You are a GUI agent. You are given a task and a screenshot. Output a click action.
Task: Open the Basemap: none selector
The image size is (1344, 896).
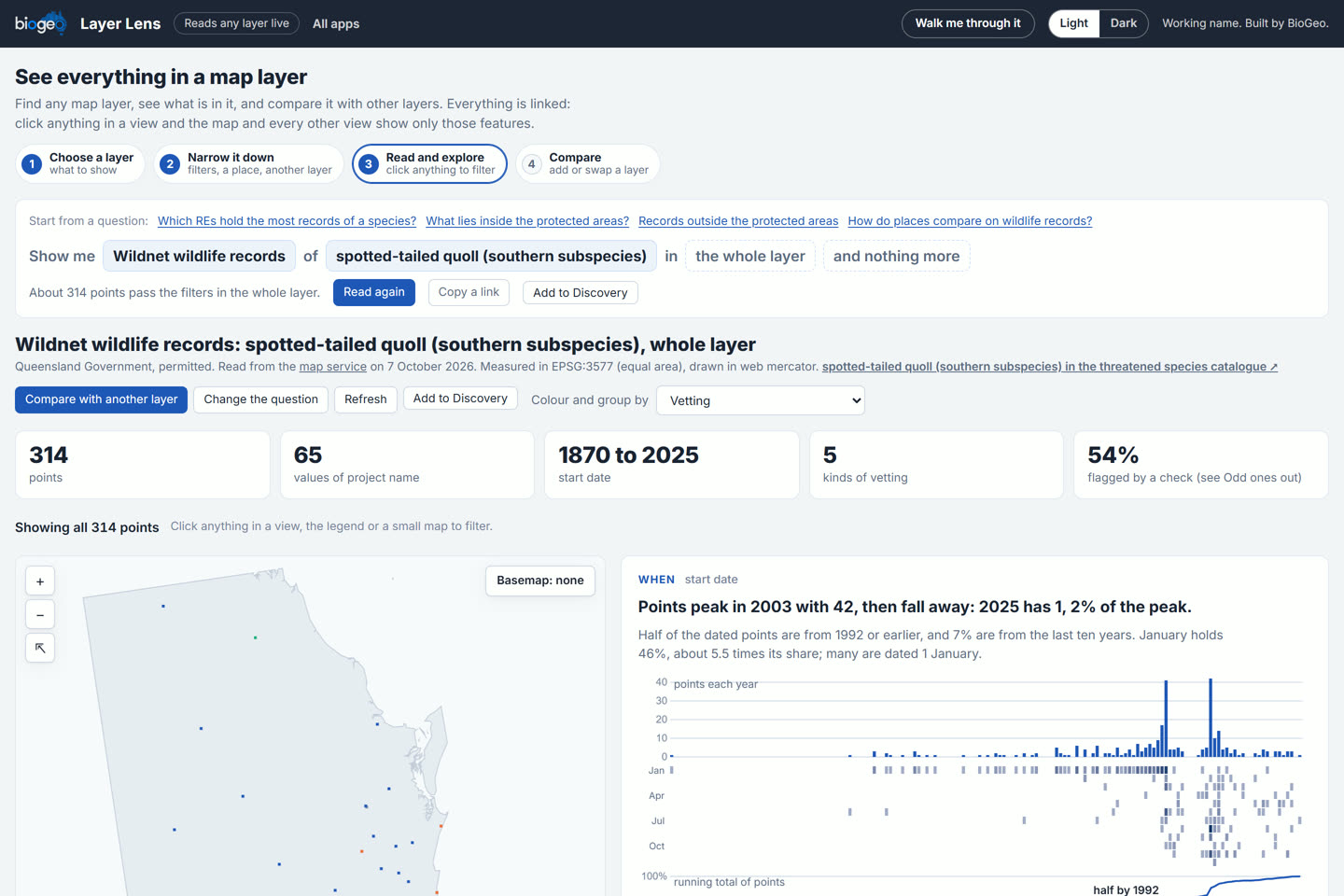(x=540, y=581)
